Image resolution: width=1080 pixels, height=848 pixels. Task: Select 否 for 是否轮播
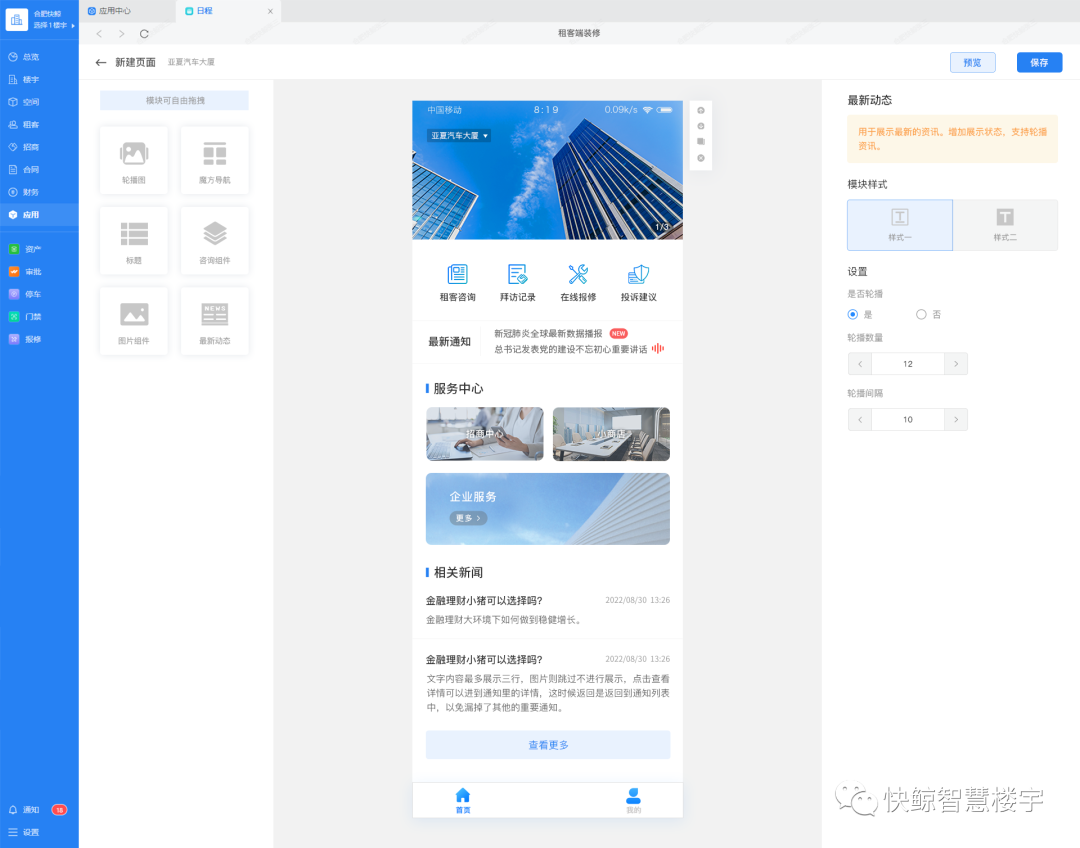point(921,314)
